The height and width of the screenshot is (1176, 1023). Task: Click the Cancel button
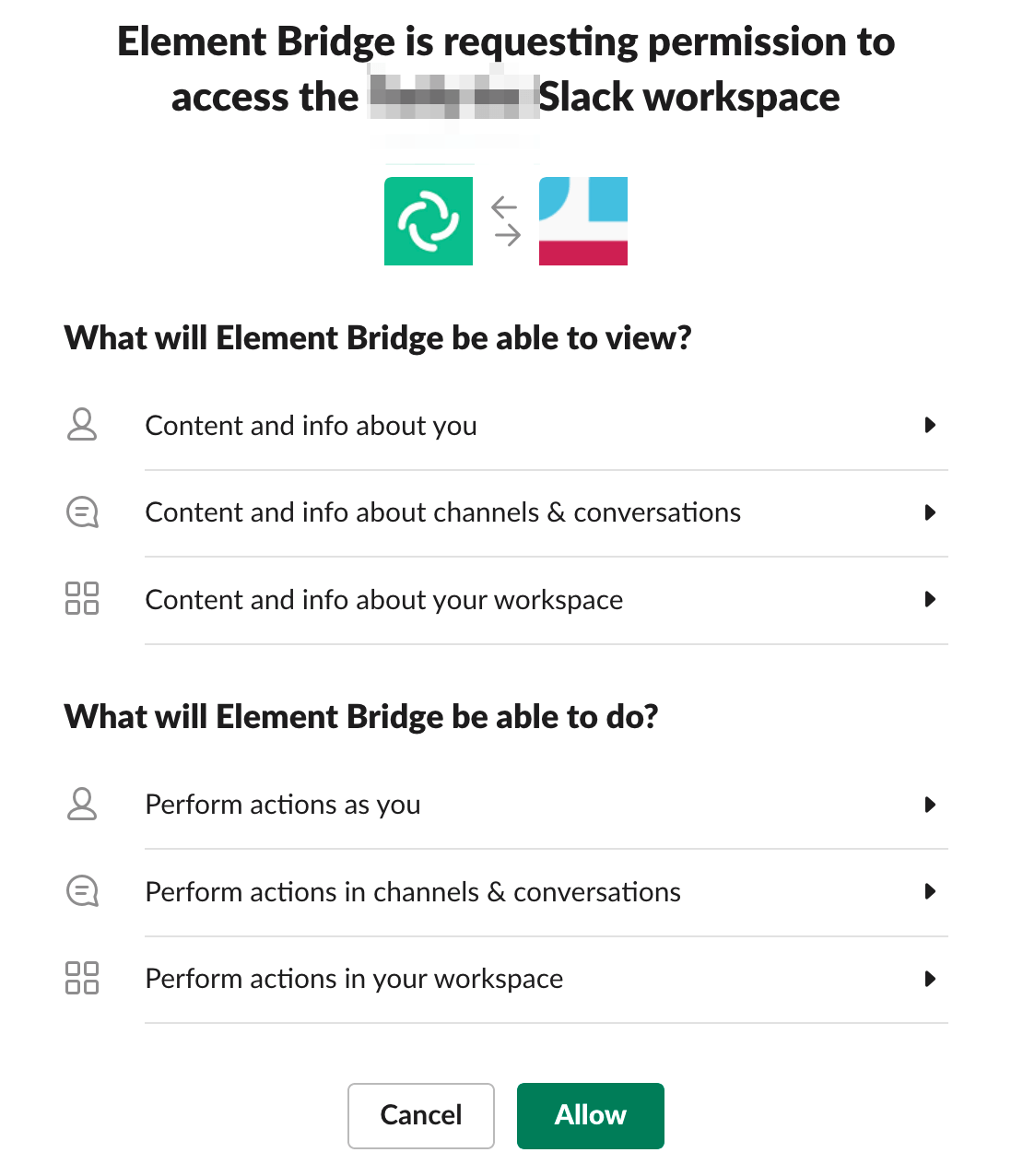tap(421, 1116)
